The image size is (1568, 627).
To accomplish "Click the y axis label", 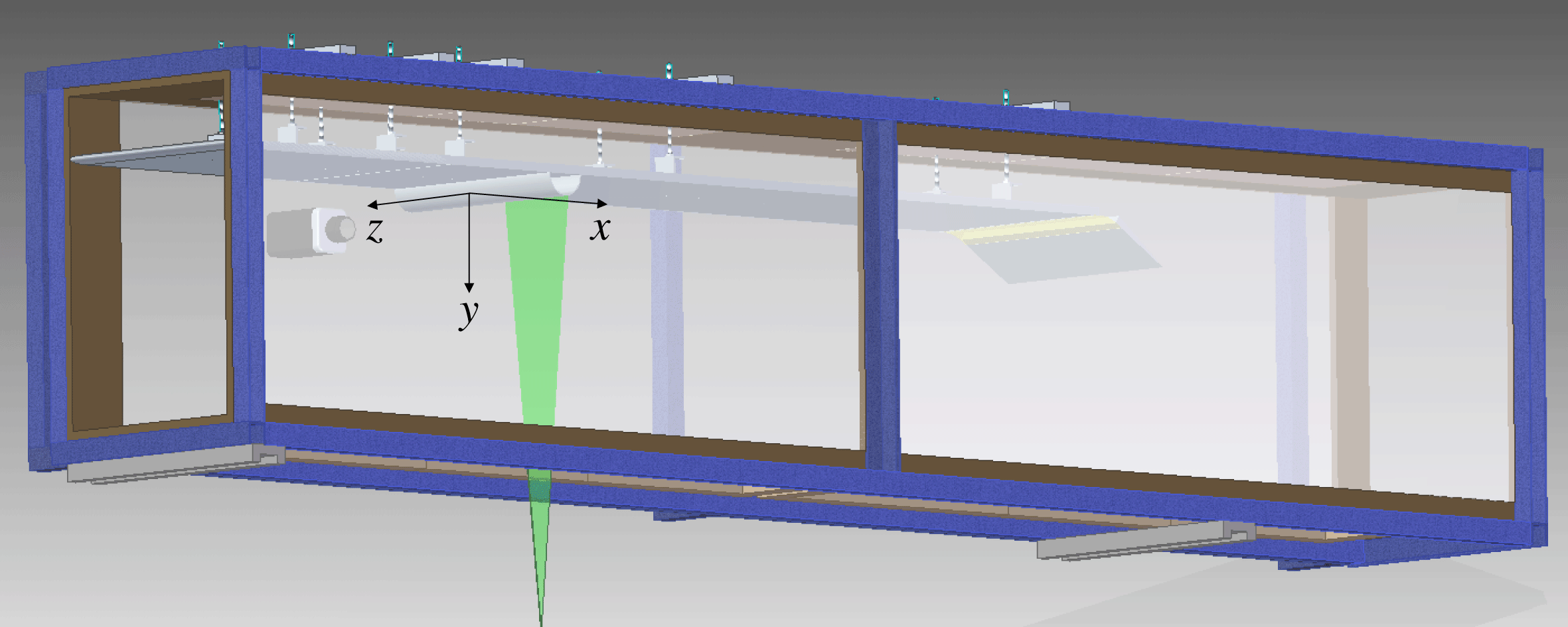I will (469, 311).
